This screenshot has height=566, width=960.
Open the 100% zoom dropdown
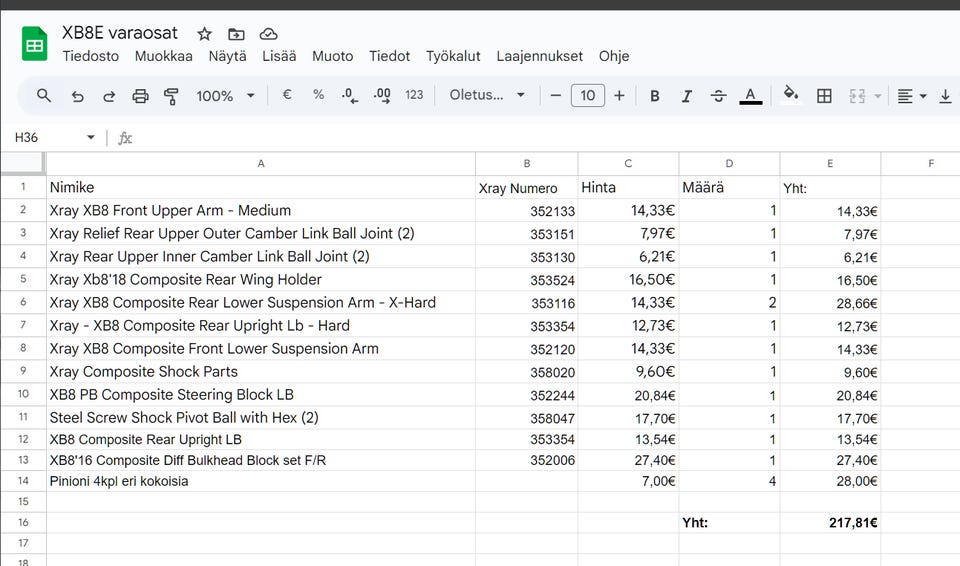click(x=225, y=96)
